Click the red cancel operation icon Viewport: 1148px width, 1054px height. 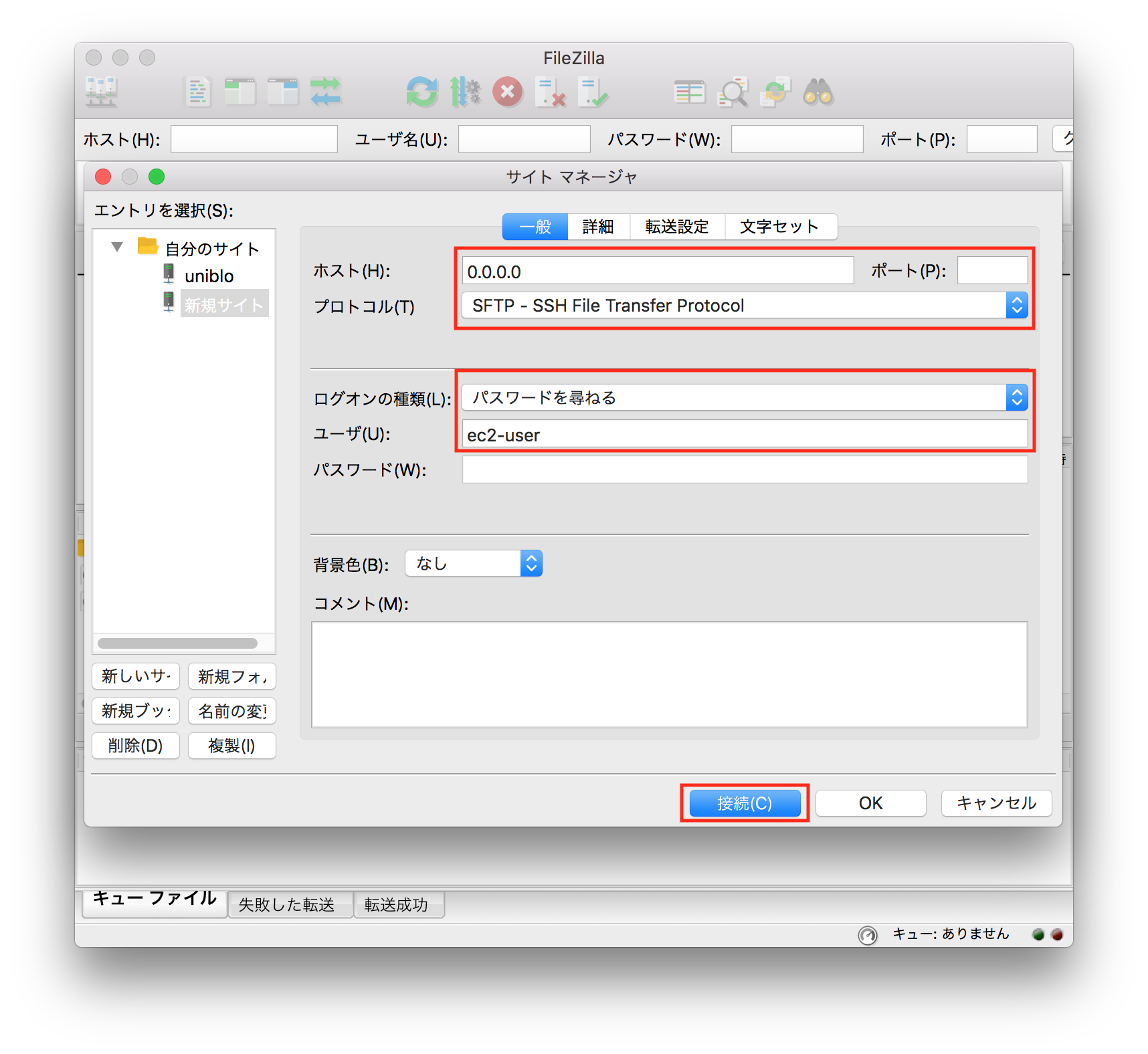[x=508, y=92]
